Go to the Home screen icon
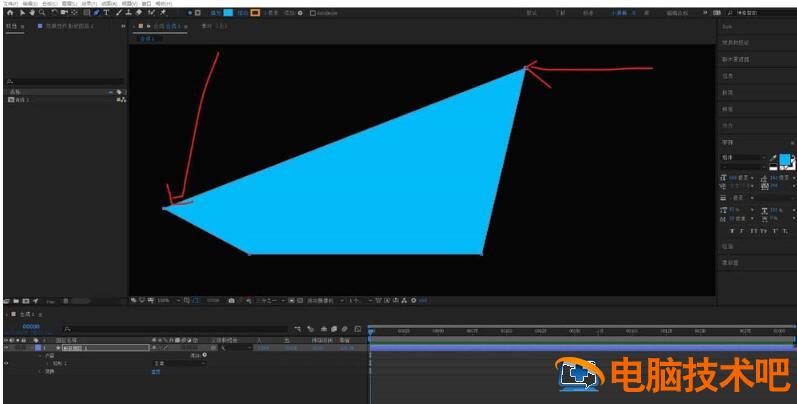 tap(10, 13)
